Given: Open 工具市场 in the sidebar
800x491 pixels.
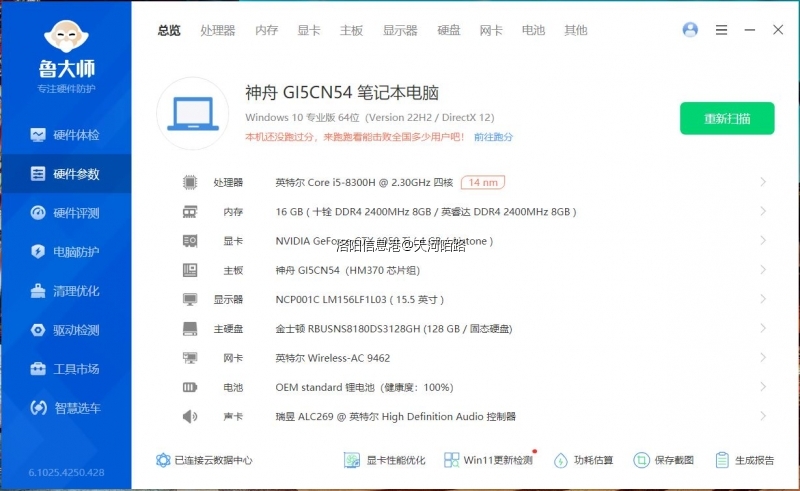Looking at the screenshot, I should tap(65, 369).
